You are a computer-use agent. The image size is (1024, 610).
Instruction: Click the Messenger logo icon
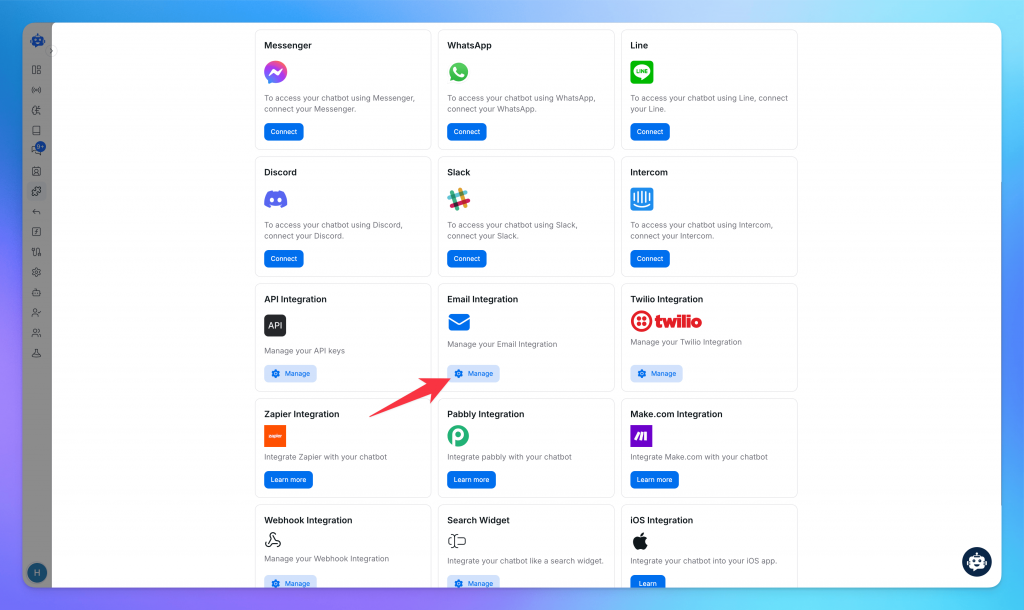coord(276,72)
